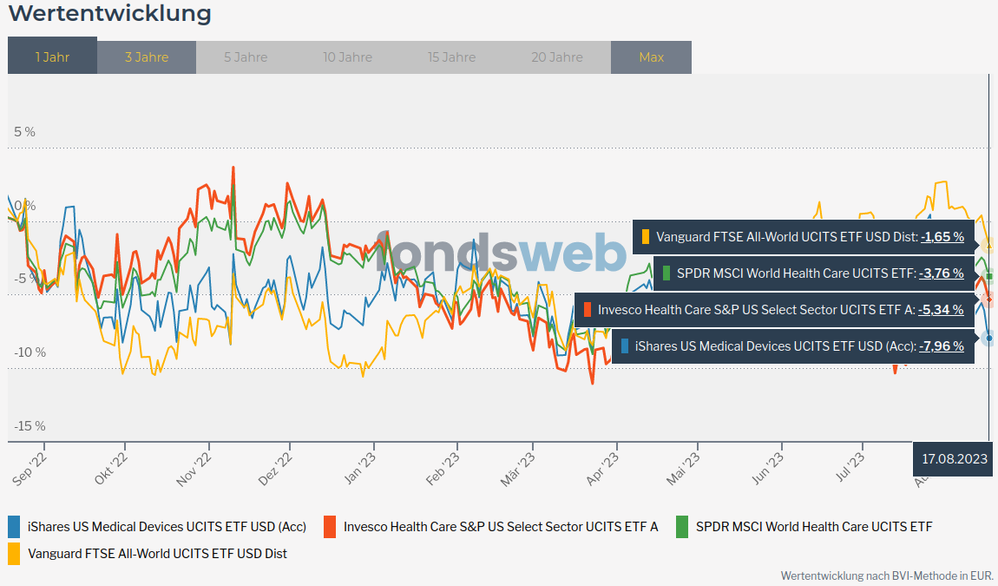Click the Invesco -5,34 % tooltip value

click(x=942, y=310)
